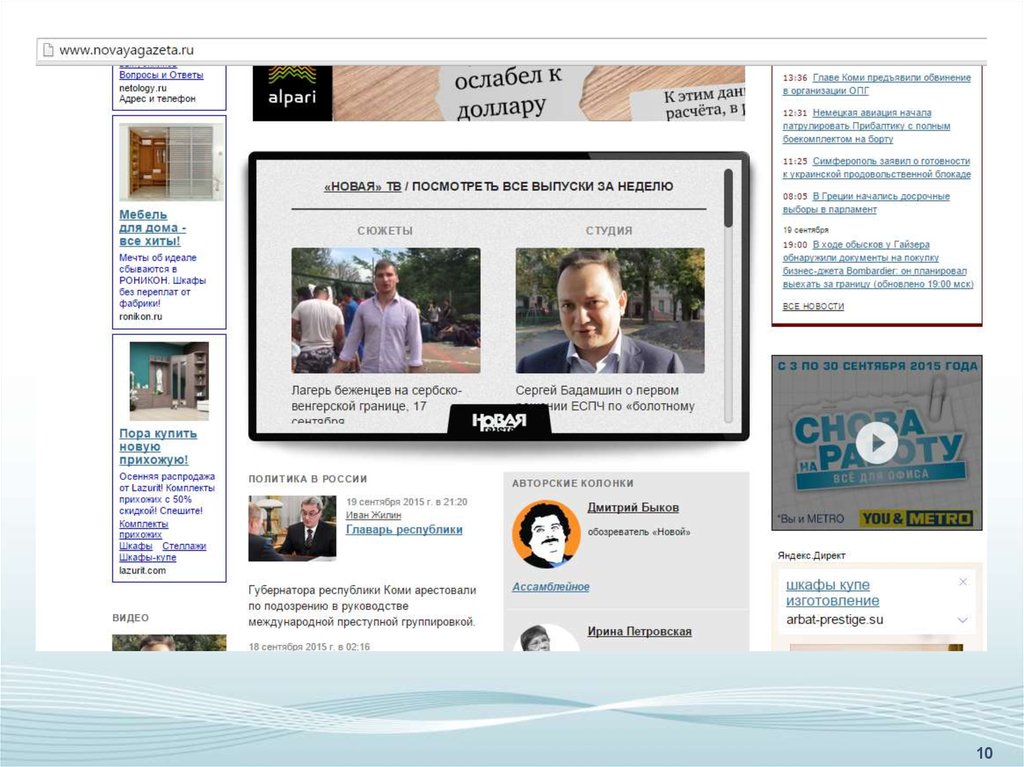
Task: Click the TV widget vertical scrollbar
Action: point(728,294)
